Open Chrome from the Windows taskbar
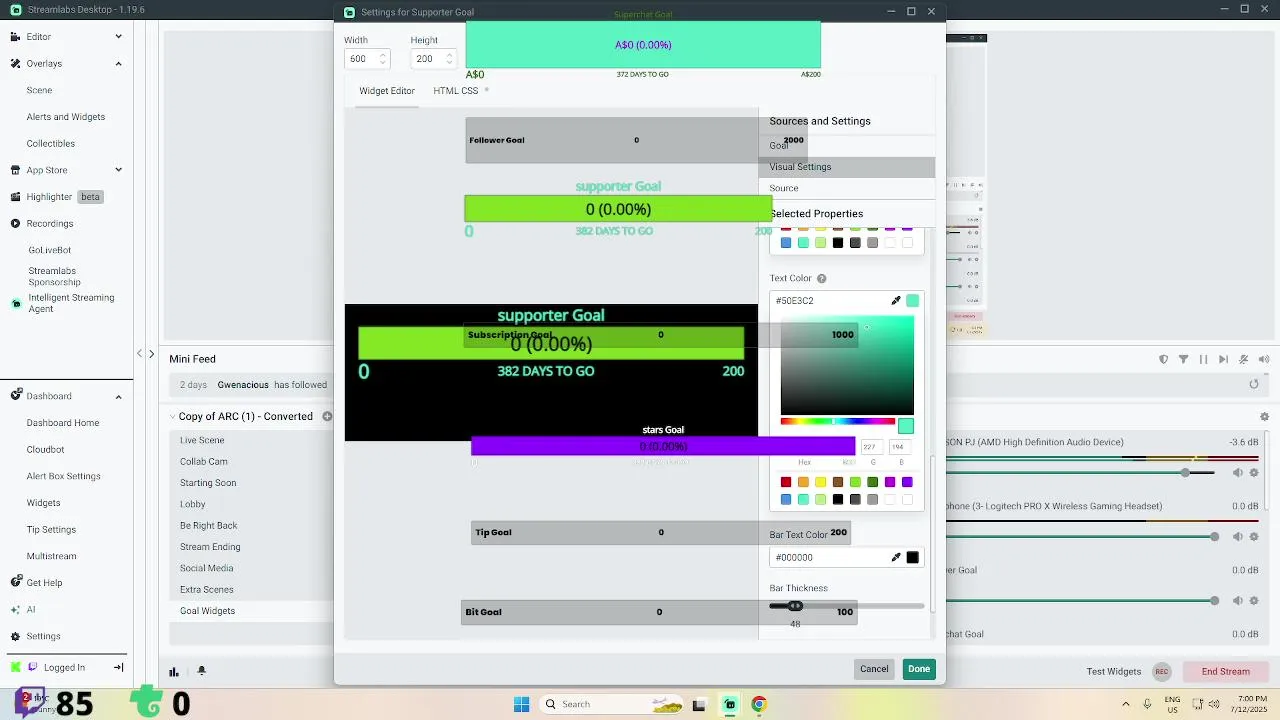This screenshot has height=720, width=1280. point(759,704)
